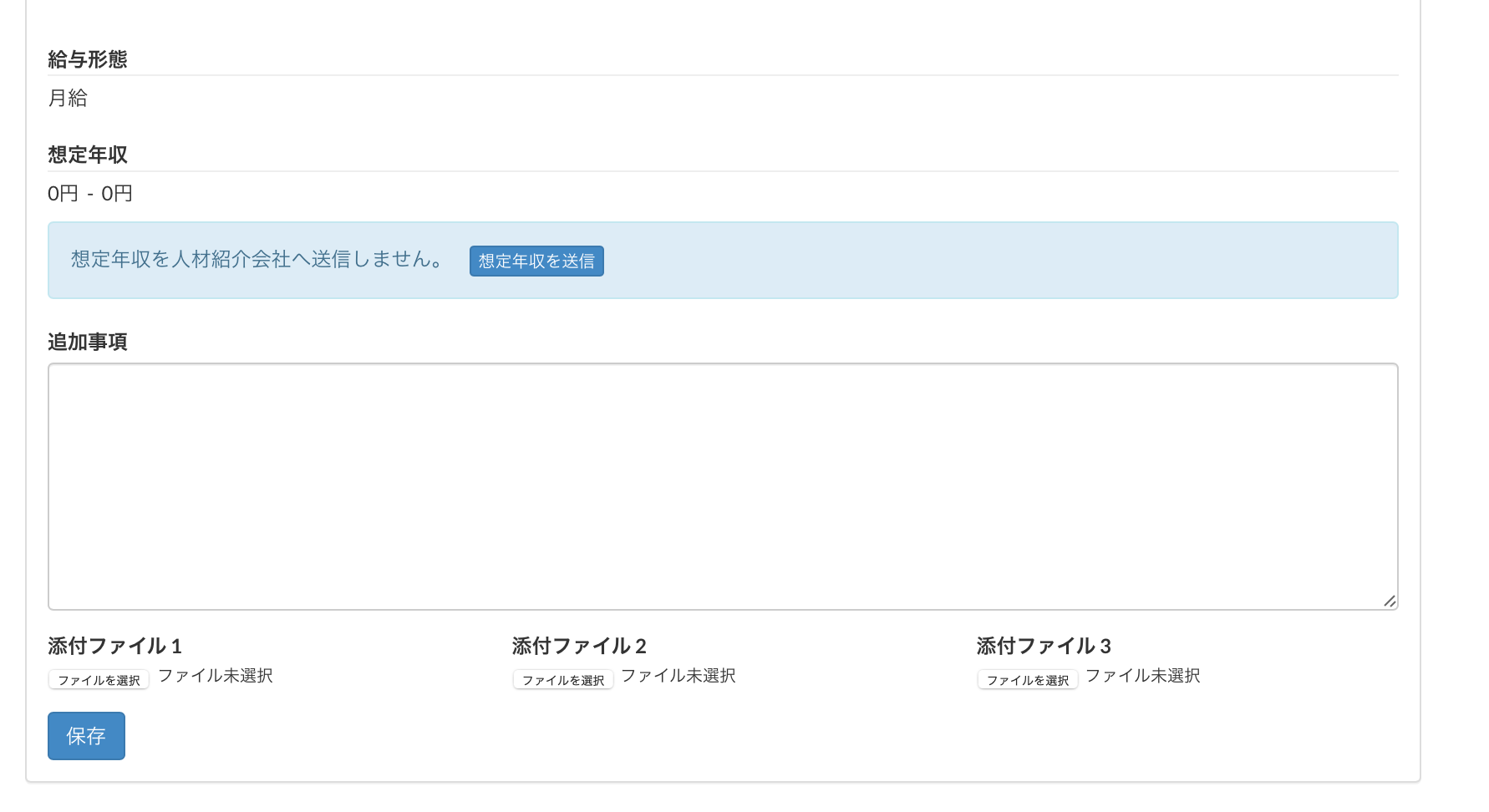1489x812 pixels.
Task: Click the 月給 salary type value
Action: click(68, 98)
